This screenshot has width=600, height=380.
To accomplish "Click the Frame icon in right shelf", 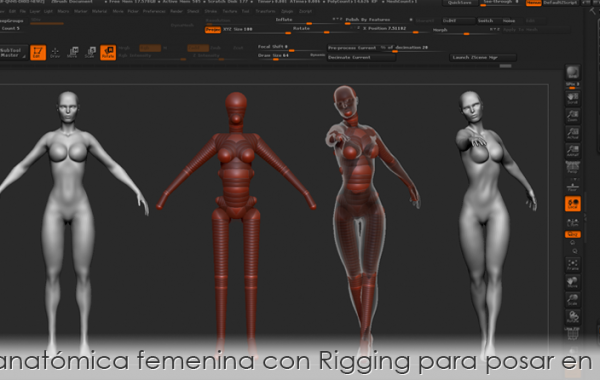I will tap(572, 264).
